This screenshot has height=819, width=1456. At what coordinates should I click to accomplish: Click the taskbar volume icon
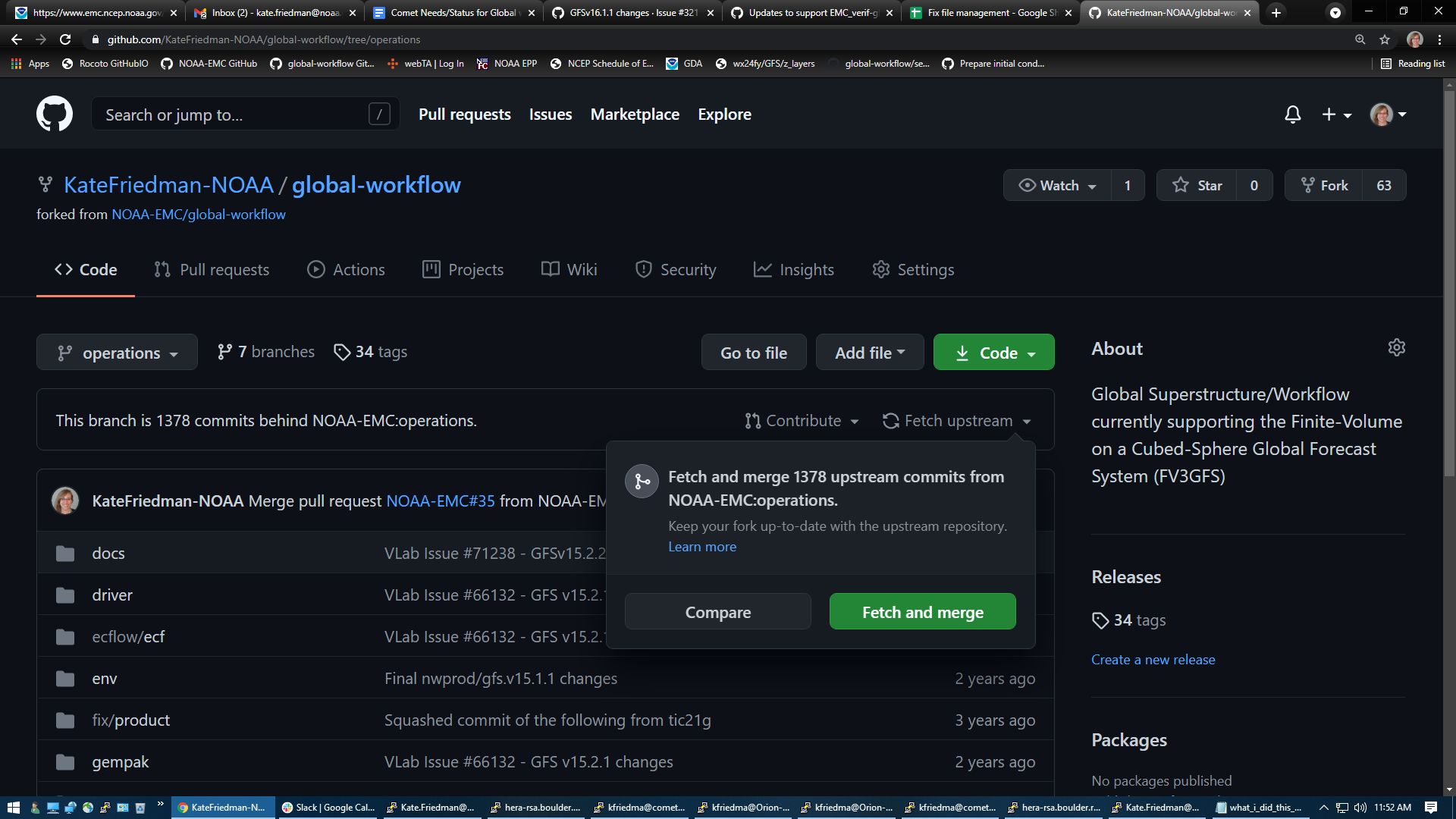pos(1360,808)
